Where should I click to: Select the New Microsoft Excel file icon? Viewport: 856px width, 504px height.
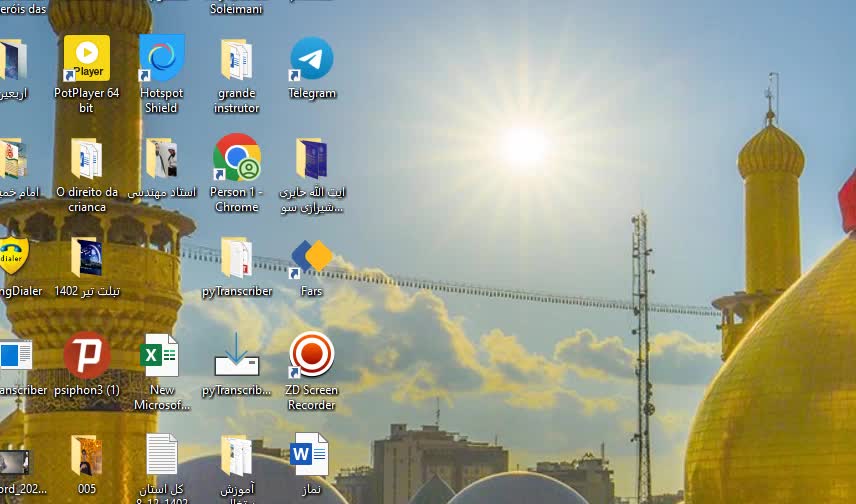point(161,356)
